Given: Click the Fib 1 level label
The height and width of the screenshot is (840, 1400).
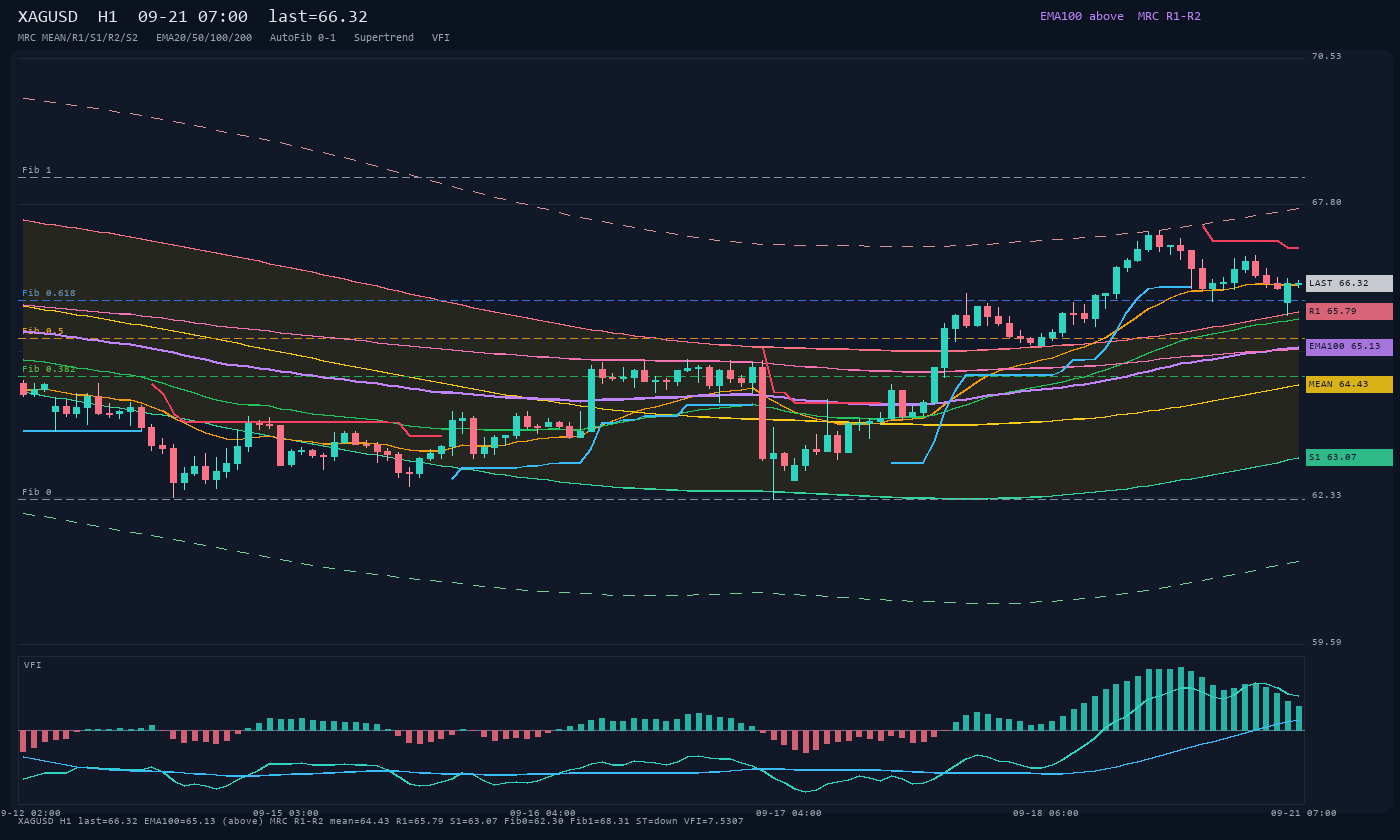Looking at the screenshot, I should tap(37, 170).
